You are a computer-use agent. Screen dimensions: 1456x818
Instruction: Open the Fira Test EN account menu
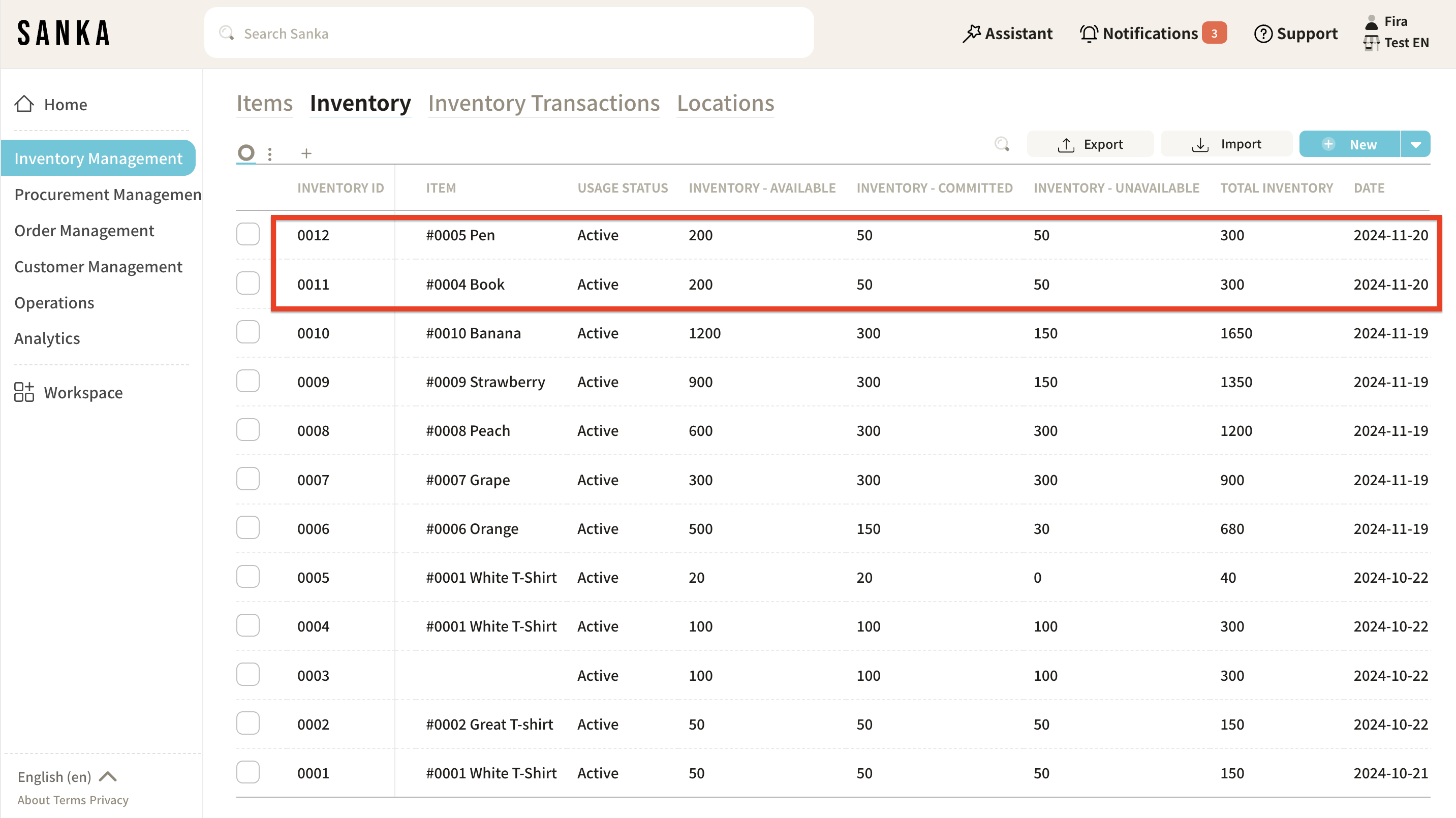tap(1396, 32)
